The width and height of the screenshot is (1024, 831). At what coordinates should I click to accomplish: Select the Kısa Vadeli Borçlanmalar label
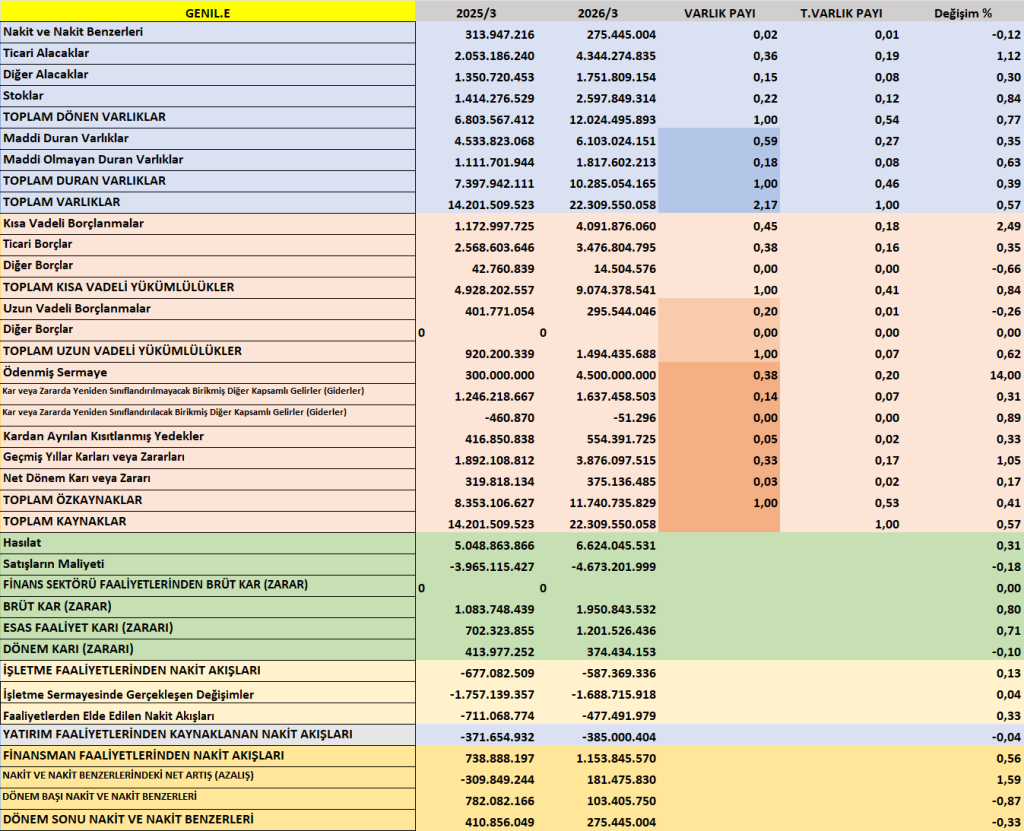(x=73, y=223)
